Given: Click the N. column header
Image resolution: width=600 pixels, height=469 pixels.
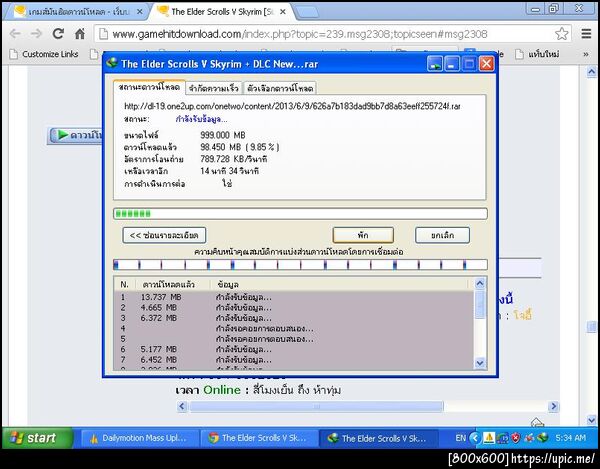Looking at the screenshot, I should pos(125,284).
